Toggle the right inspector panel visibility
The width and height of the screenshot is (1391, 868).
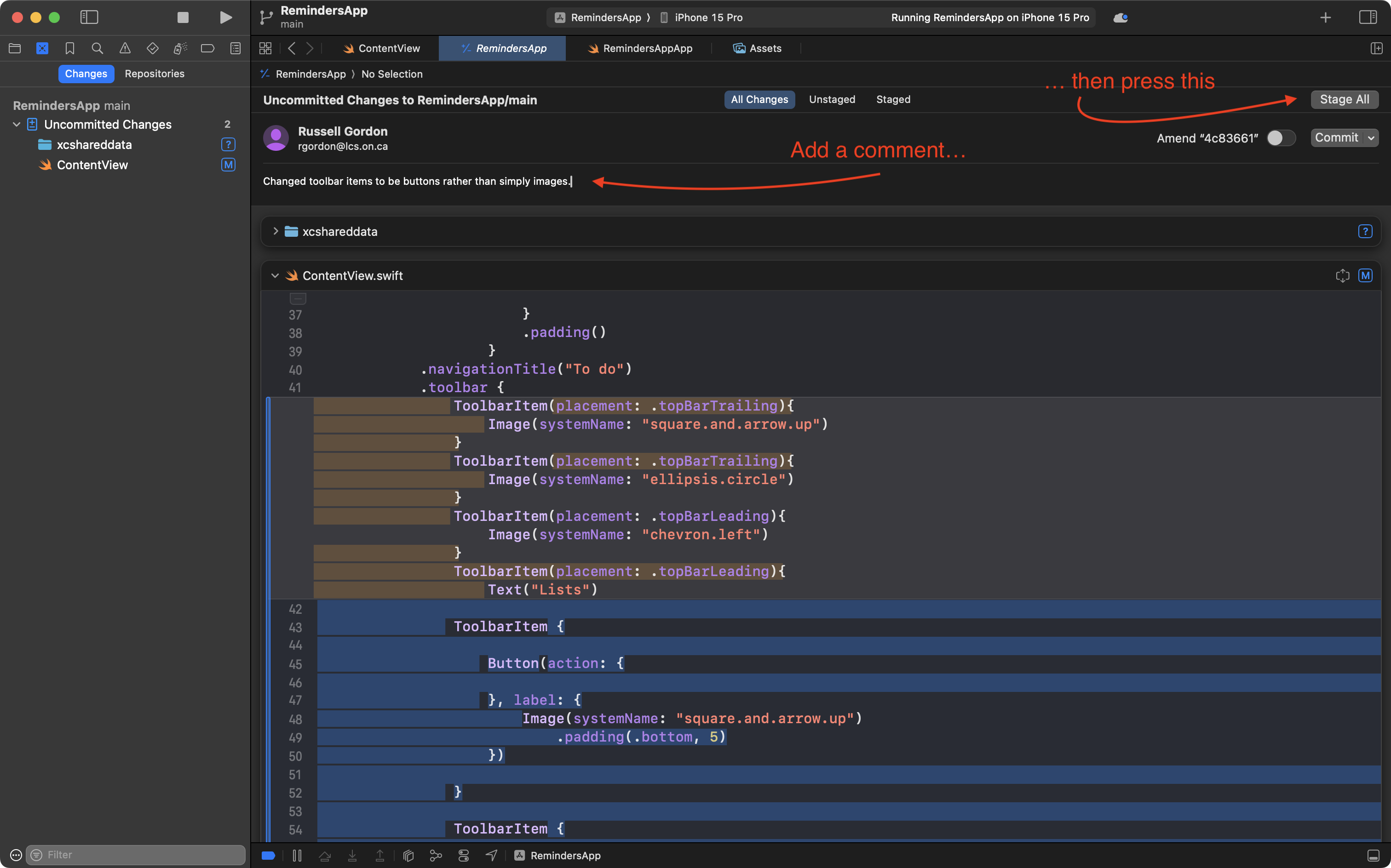[1368, 17]
